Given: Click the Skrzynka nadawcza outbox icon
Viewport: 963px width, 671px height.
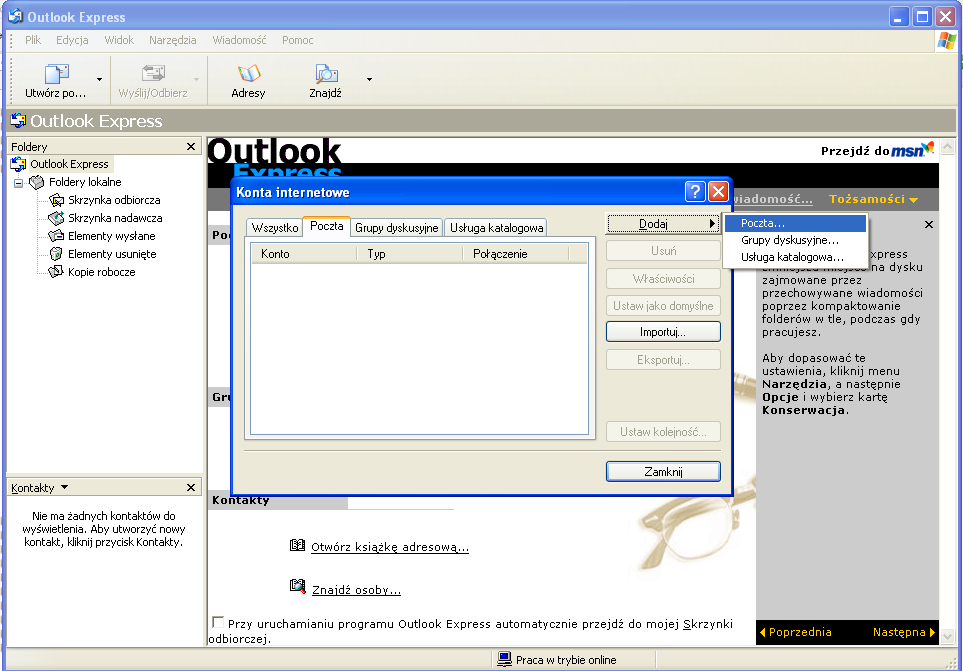Looking at the screenshot, I should [x=57, y=218].
